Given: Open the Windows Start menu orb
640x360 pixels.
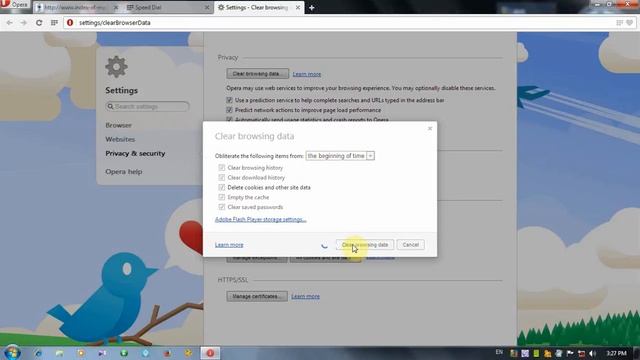Looking at the screenshot, I should [13, 352].
